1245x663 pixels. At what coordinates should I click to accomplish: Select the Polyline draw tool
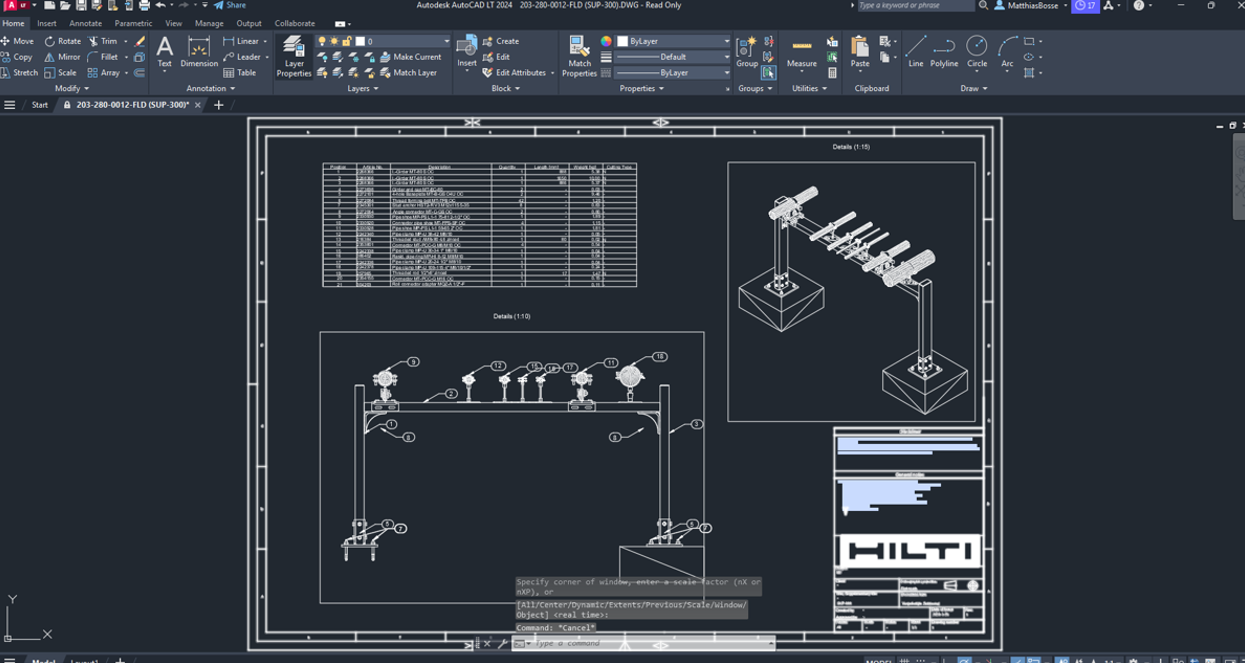(944, 53)
